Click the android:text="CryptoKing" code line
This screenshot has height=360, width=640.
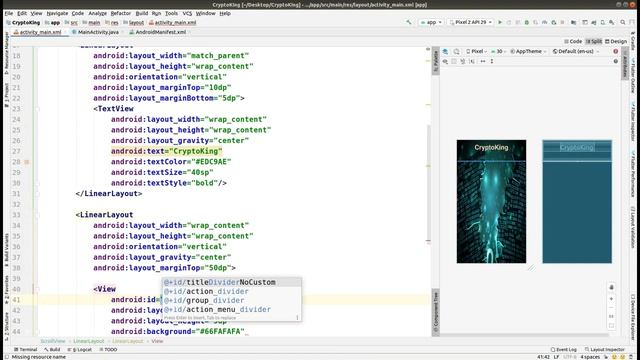pos(167,151)
